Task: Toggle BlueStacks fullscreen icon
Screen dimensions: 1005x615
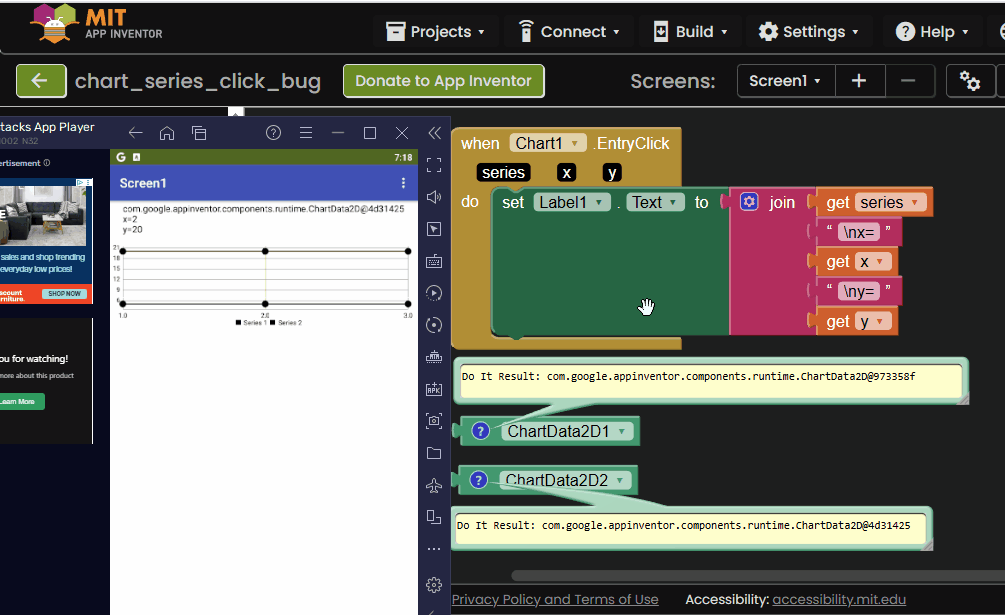Action: click(434, 165)
